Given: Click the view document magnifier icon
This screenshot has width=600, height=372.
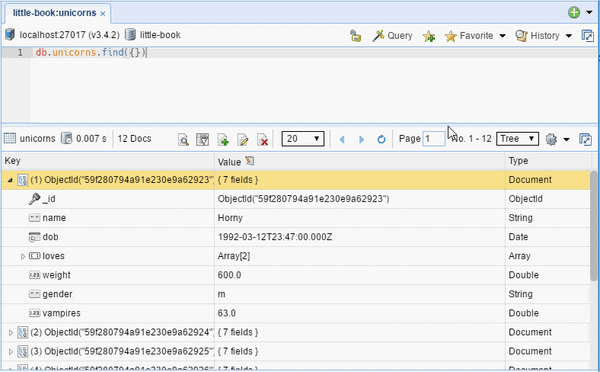Looking at the screenshot, I should 184,140.
